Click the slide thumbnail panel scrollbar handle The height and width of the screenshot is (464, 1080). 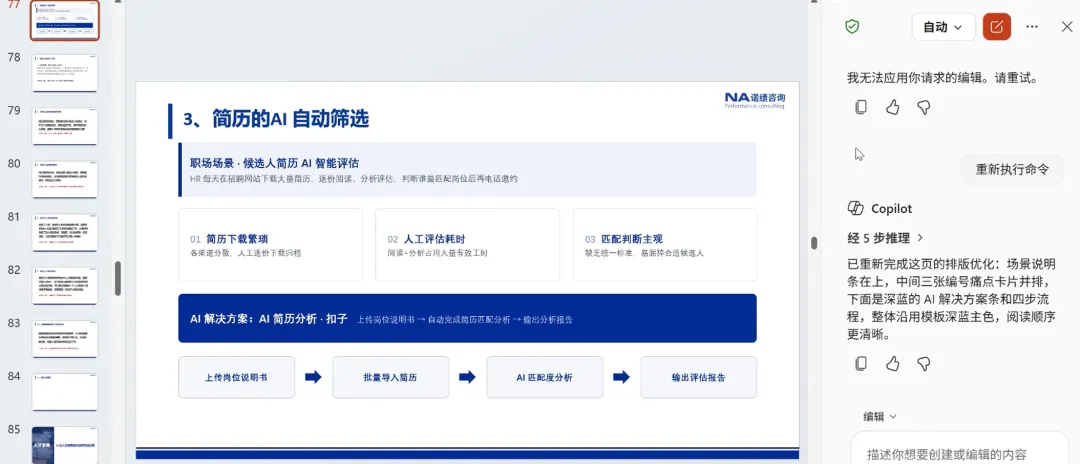click(x=118, y=278)
